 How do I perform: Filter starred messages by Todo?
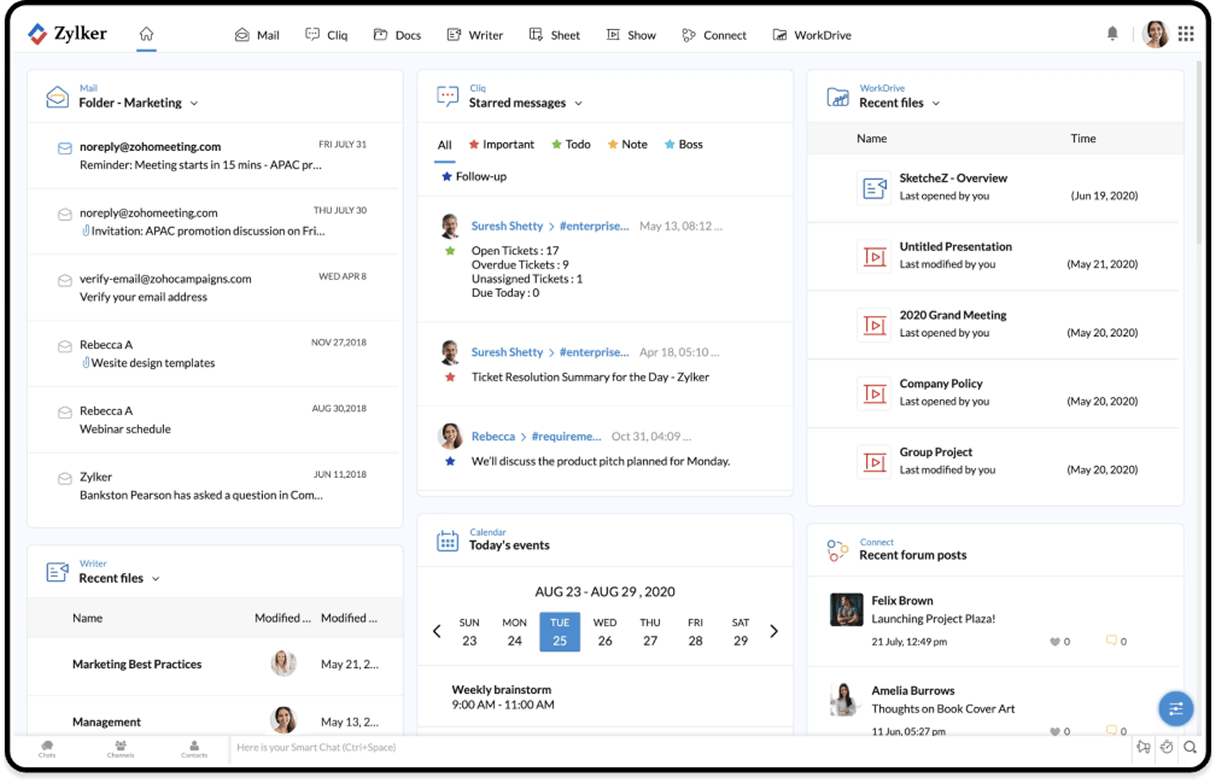point(571,145)
